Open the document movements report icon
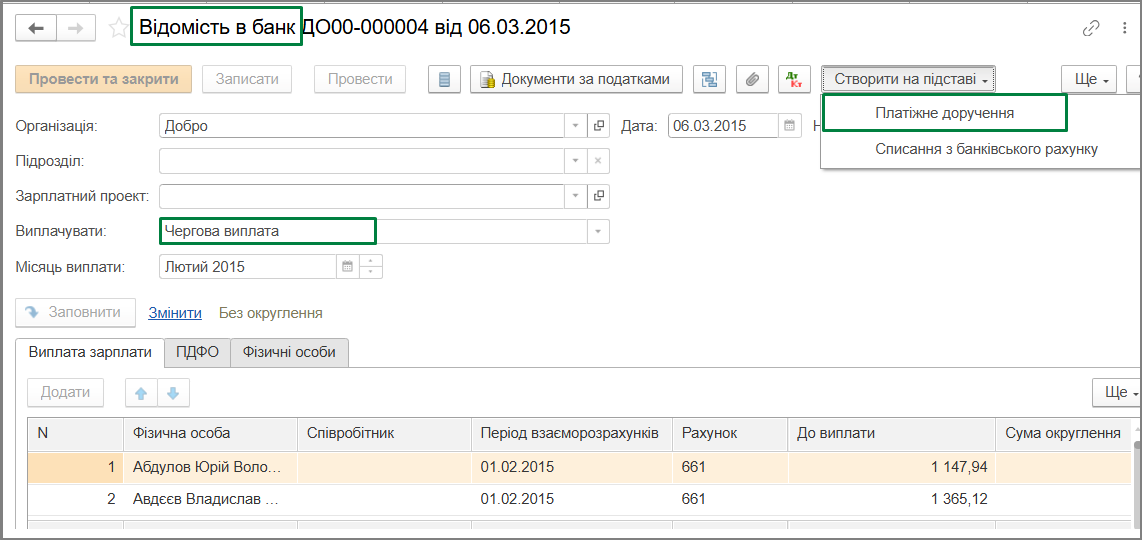Image resolution: width=1142 pixels, height=540 pixels. coord(444,79)
